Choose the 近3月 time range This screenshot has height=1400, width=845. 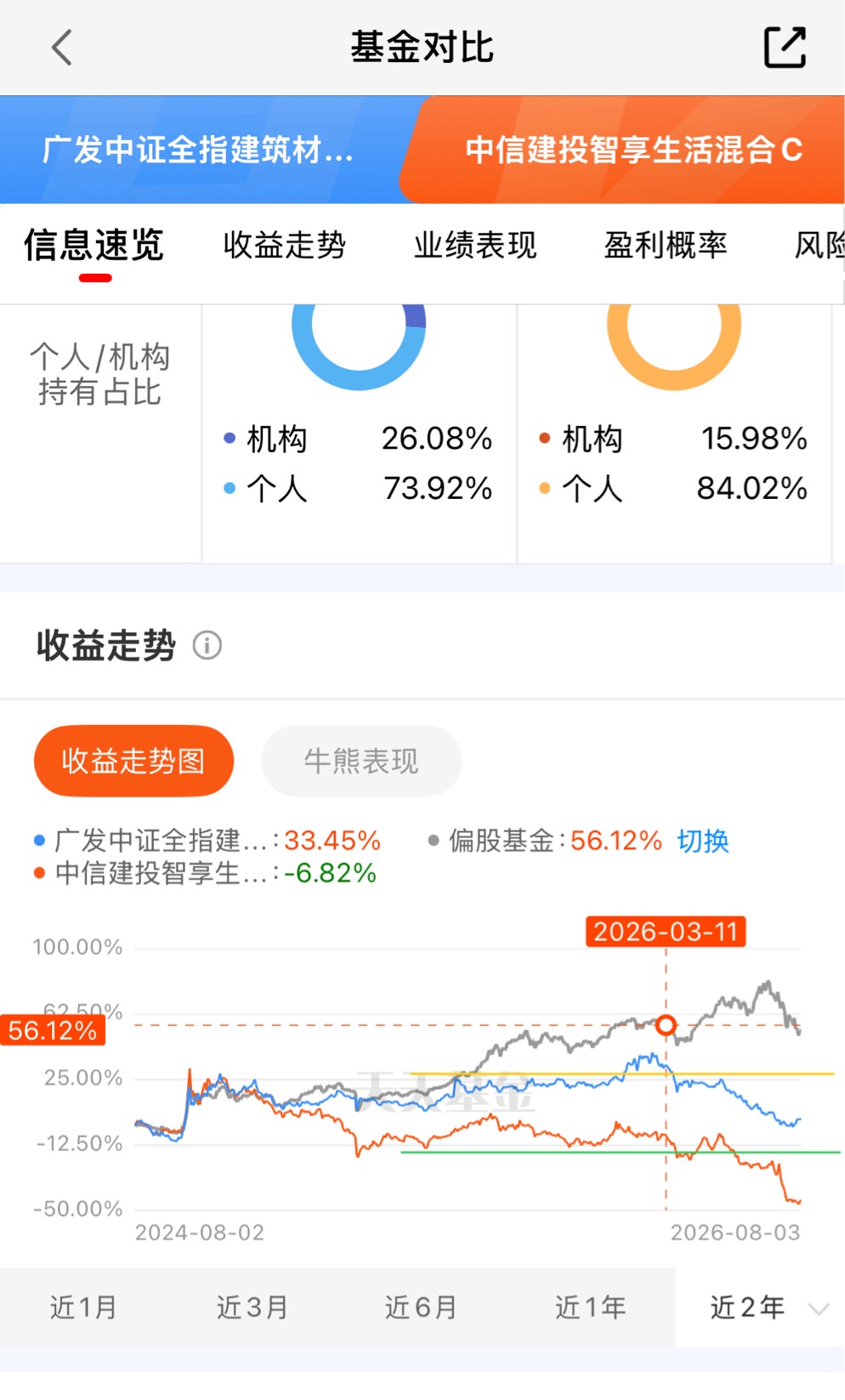click(252, 1307)
